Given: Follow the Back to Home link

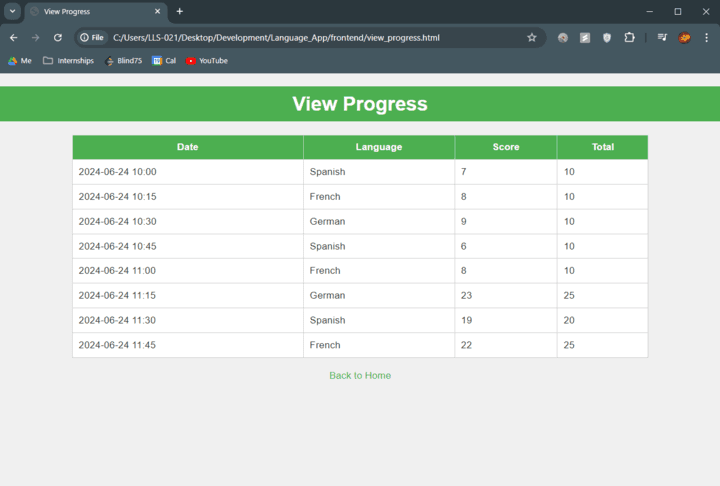Looking at the screenshot, I should click(x=360, y=375).
